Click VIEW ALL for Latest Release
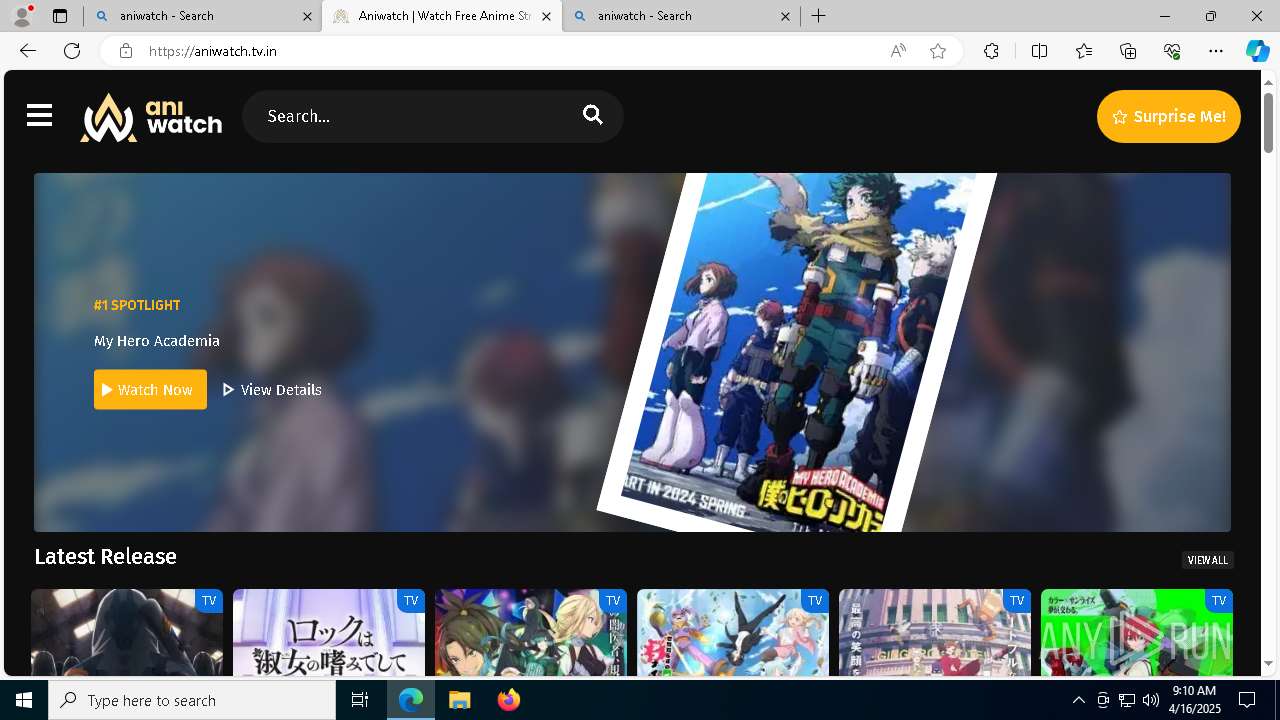1280x720 pixels. point(1207,560)
